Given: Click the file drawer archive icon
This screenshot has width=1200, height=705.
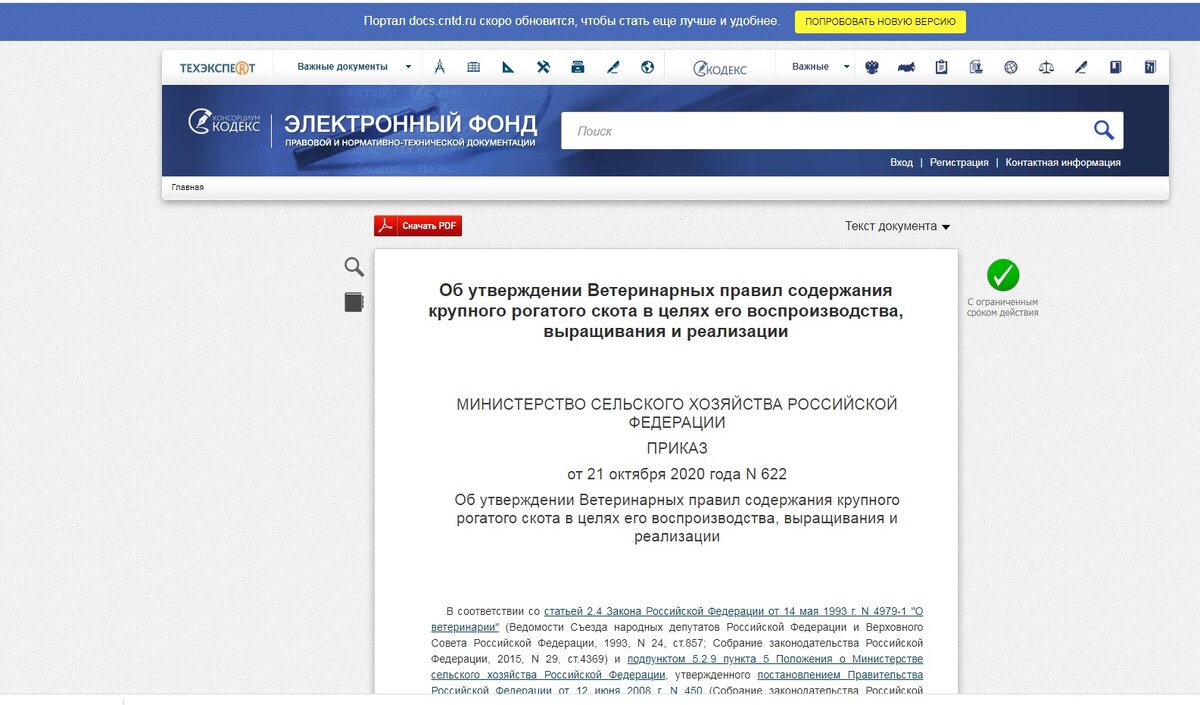Looking at the screenshot, I should pos(577,67).
